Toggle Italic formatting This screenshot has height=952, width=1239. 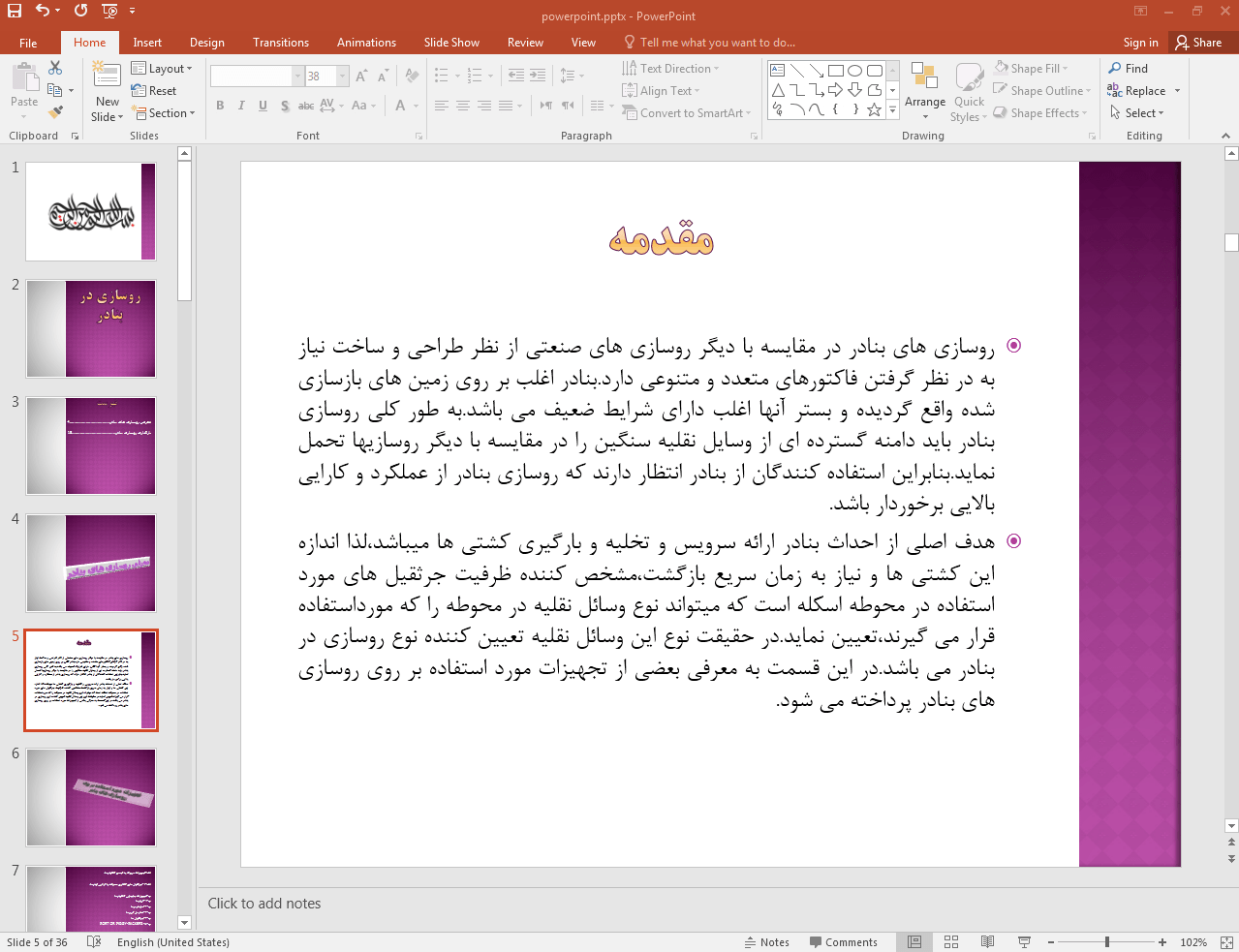coord(241,106)
